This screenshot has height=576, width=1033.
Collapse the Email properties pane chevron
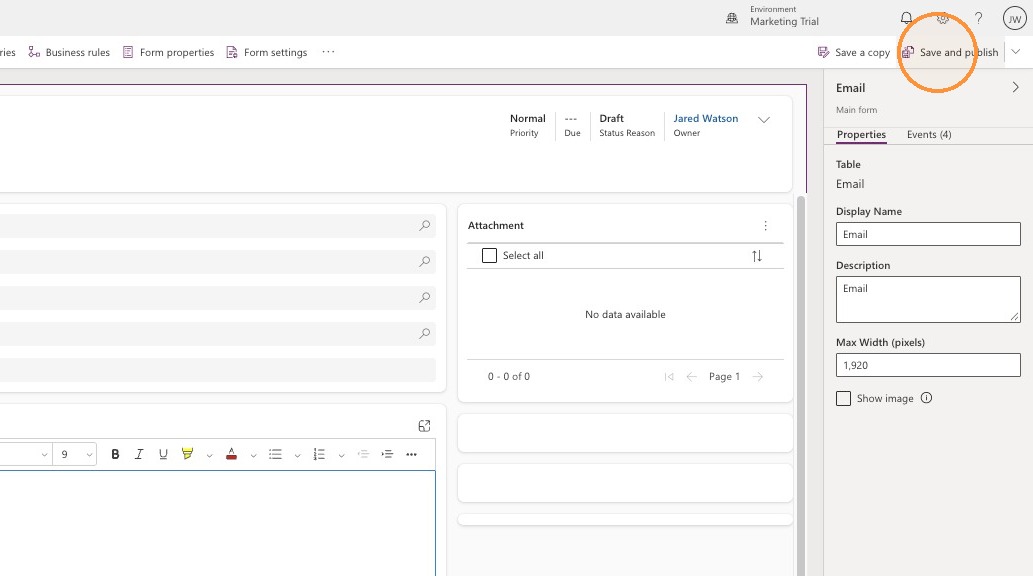point(1015,87)
